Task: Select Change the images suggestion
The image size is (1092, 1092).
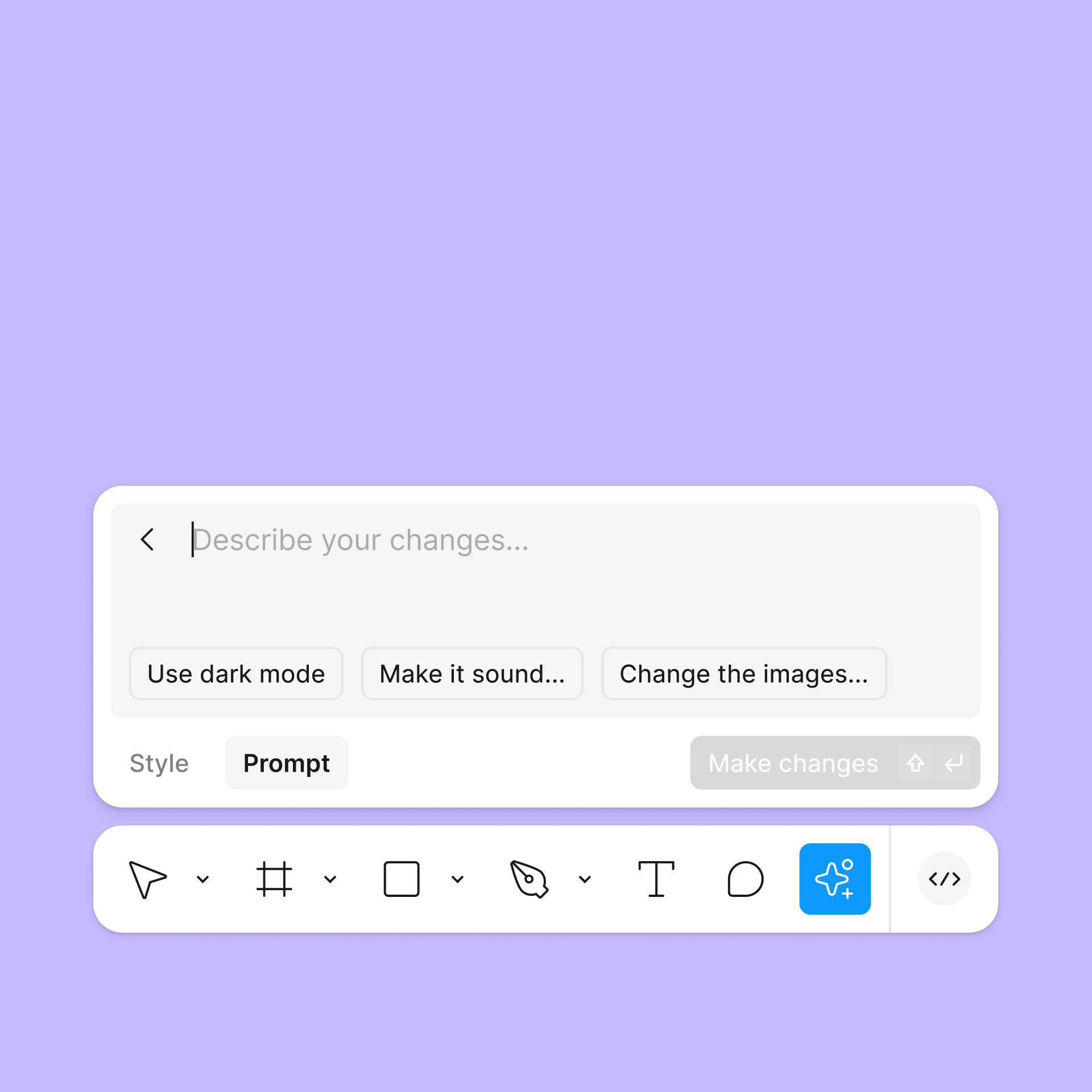Action: pos(743,673)
